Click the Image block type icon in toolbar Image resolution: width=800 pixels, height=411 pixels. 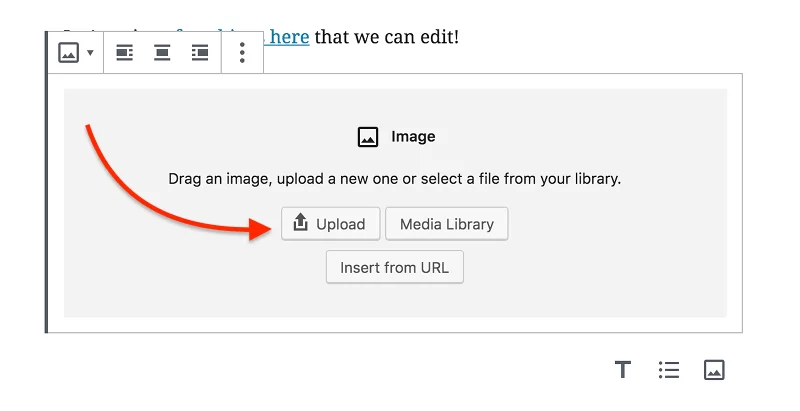tap(68, 53)
